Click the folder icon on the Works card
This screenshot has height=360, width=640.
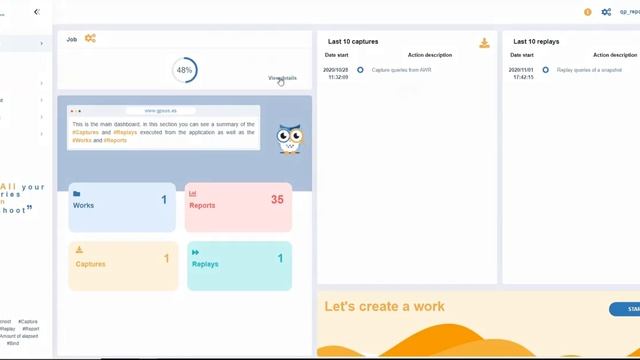(x=76, y=193)
